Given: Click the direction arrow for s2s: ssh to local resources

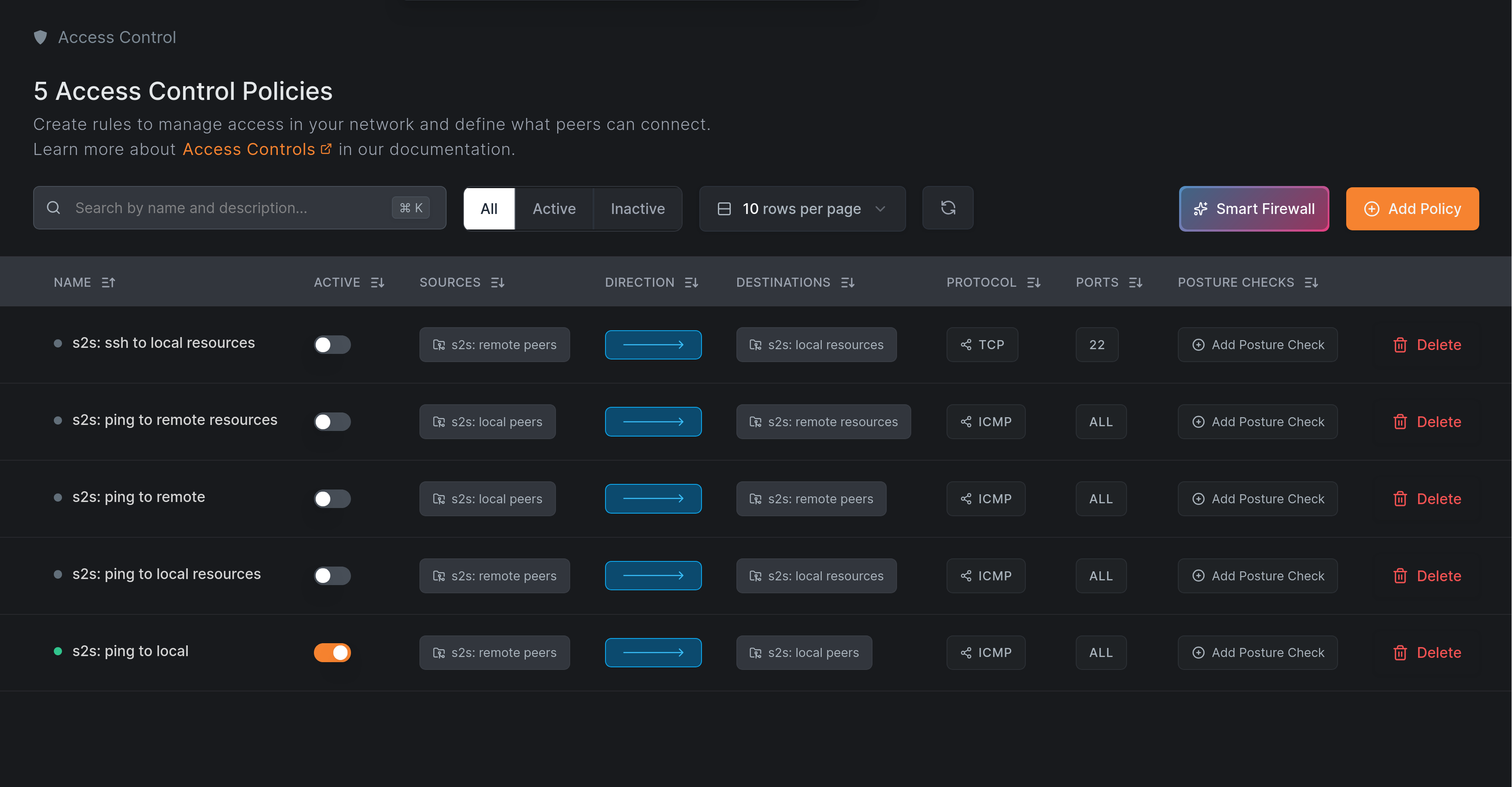Looking at the screenshot, I should tap(653, 344).
